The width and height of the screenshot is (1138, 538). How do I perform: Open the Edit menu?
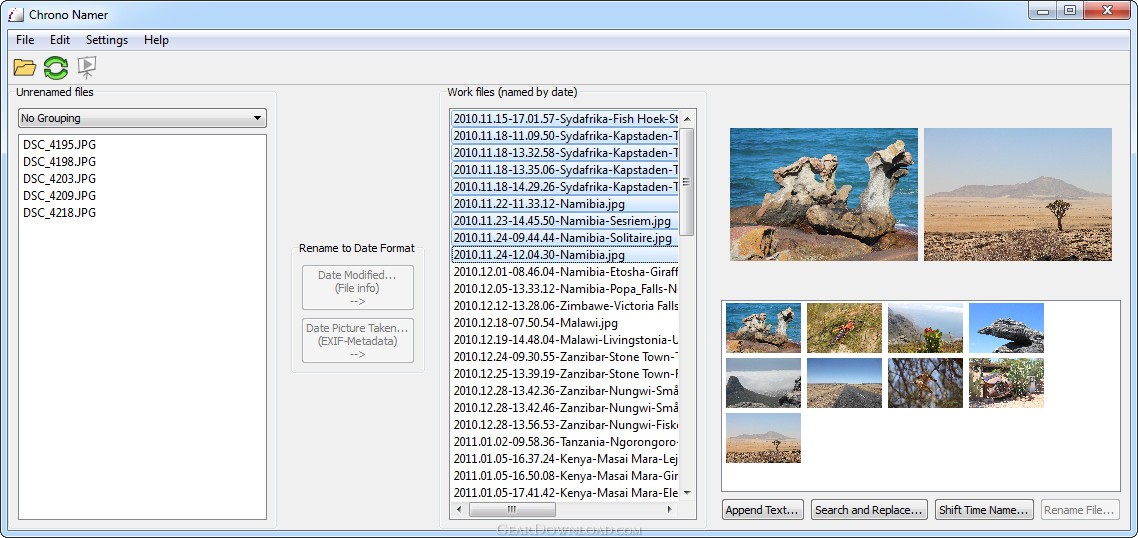(x=60, y=40)
